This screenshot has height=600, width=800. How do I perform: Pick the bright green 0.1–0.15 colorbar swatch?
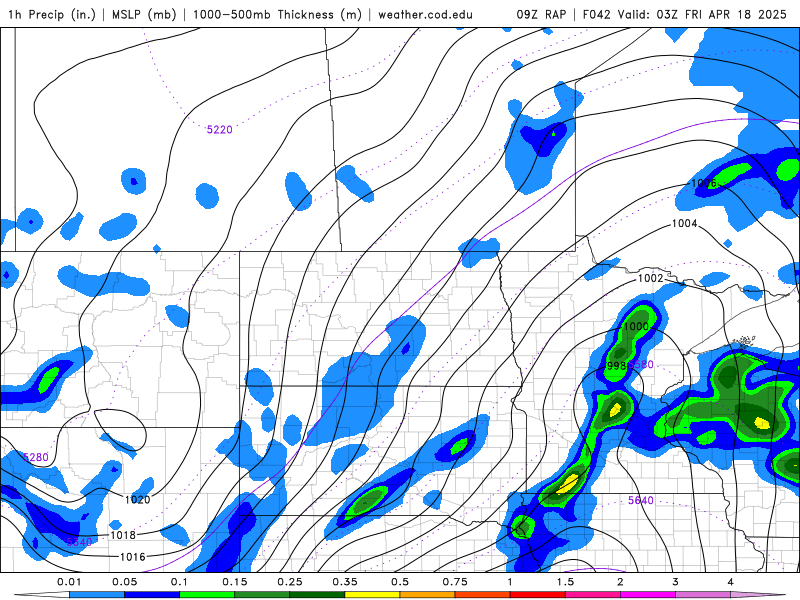point(207,595)
